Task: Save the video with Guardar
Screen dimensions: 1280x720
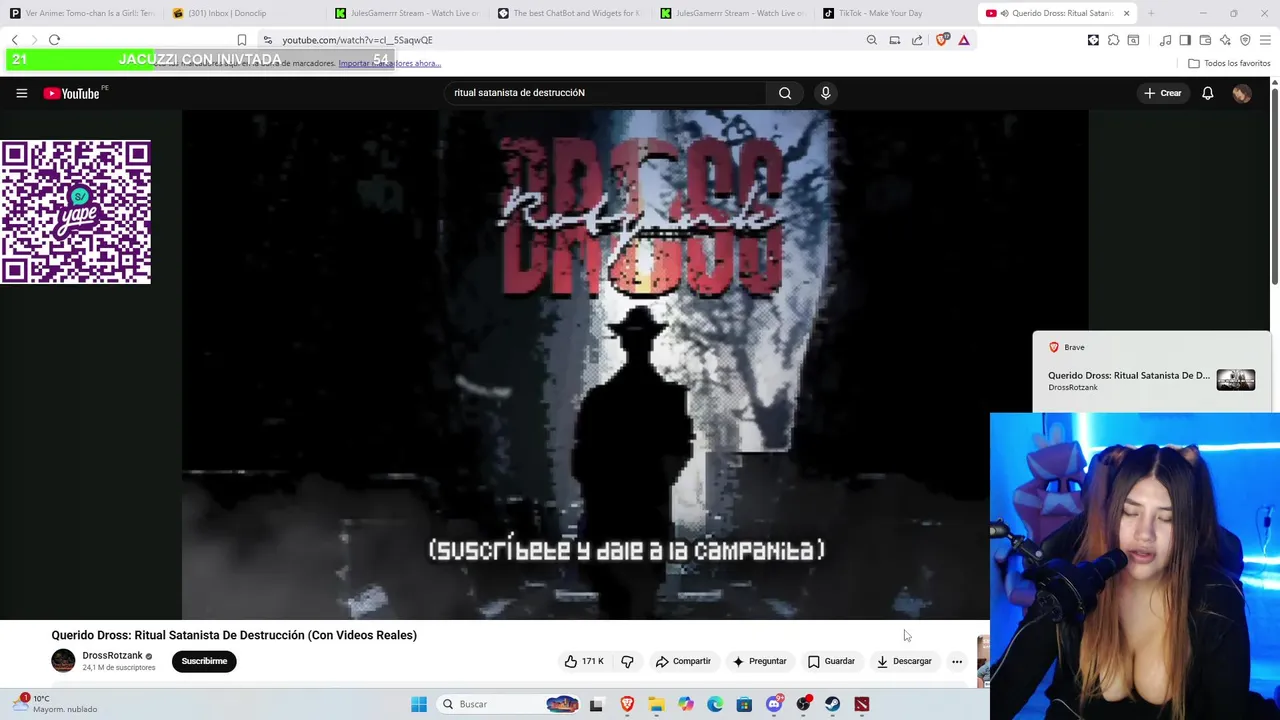Action: click(x=831, y=661)
